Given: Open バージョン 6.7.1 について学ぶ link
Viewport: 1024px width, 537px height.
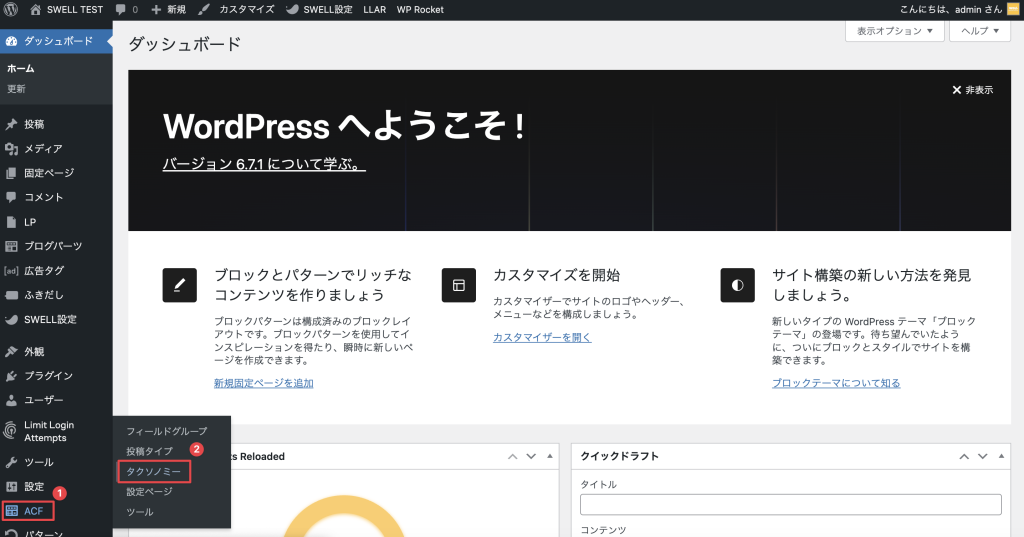Looking at the screenshot, I should pyautogui.click(x=264, y=164).
